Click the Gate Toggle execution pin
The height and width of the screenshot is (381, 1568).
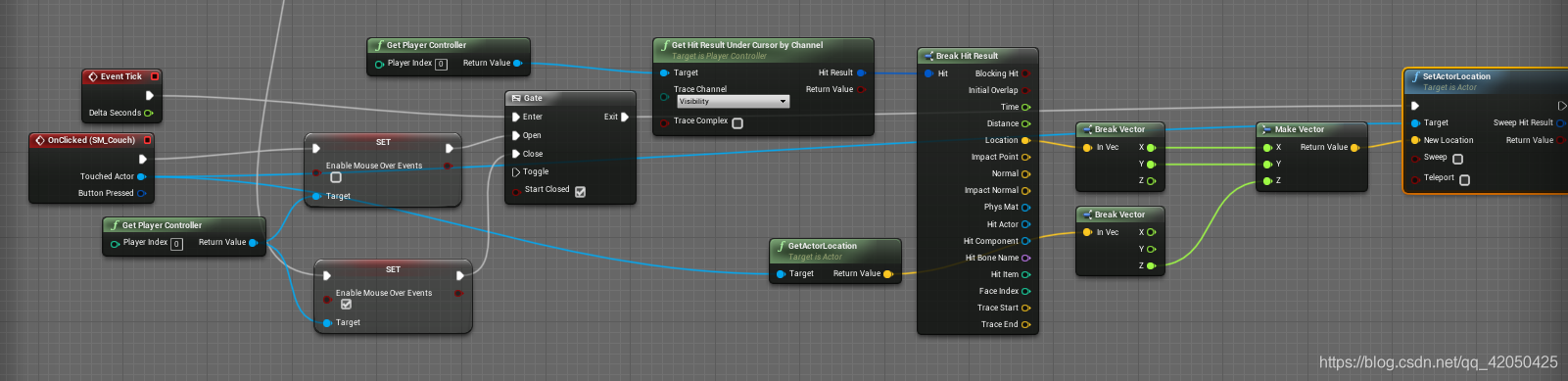tap(516, 171)
